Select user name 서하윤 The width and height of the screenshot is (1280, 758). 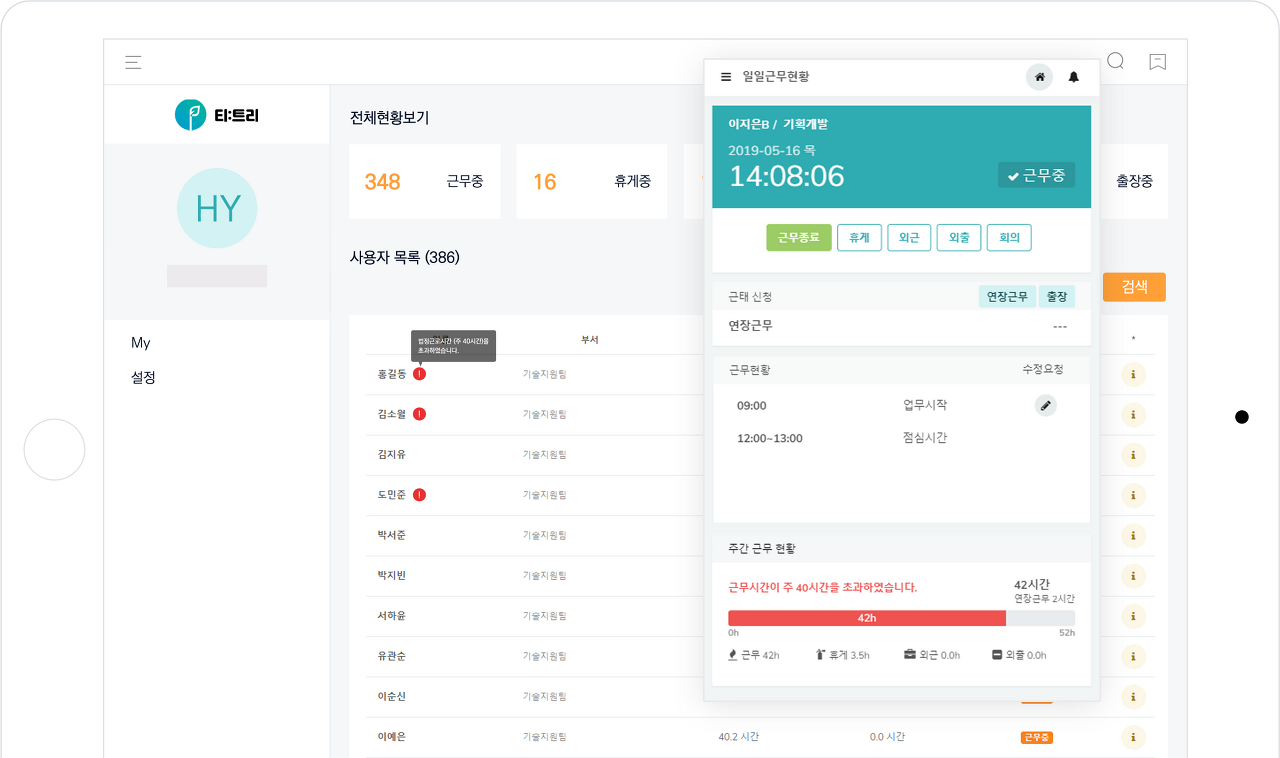[392, 616]
